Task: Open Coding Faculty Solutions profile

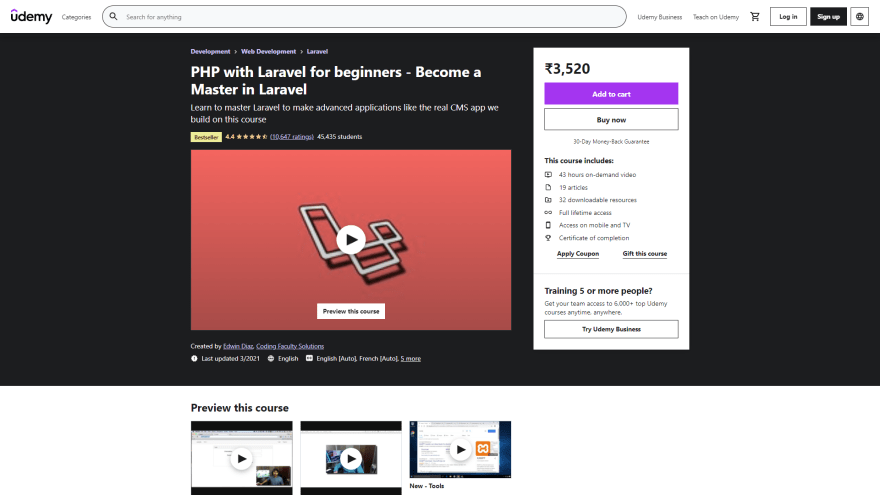Action: tap(290, 346)
